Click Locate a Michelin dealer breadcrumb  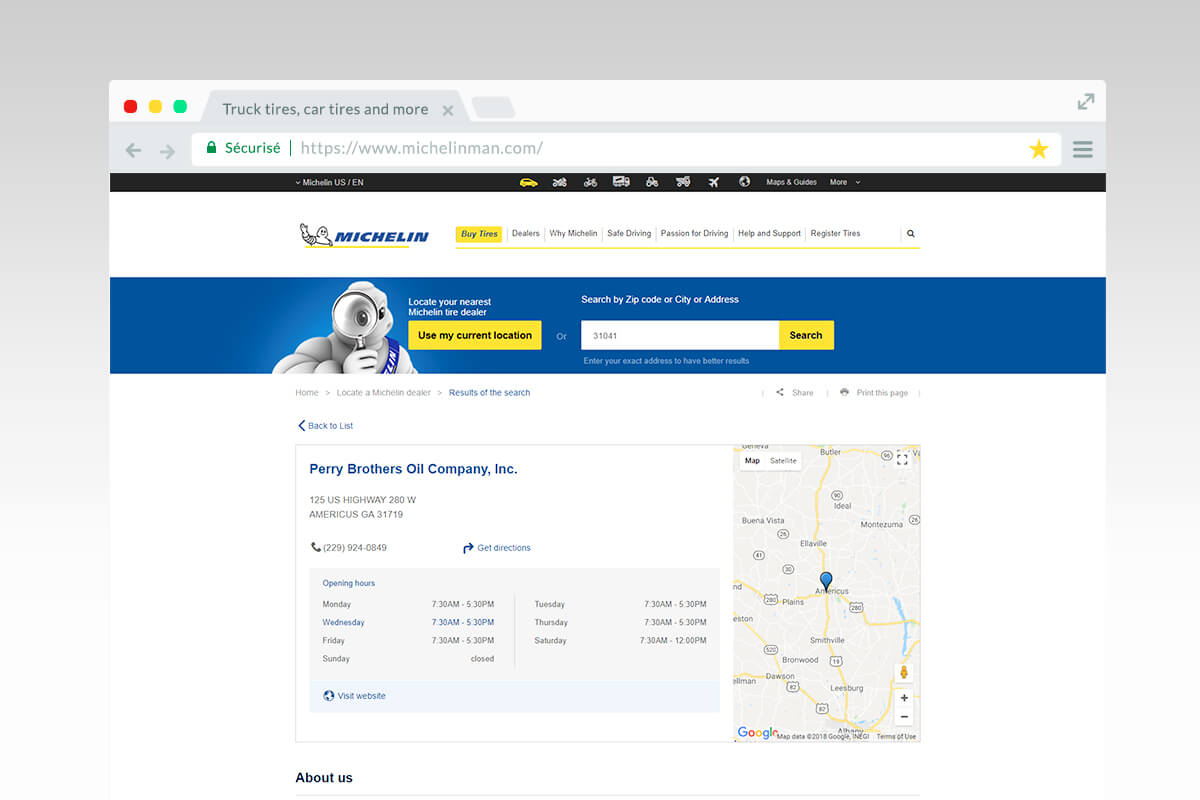tap(384, 393)
